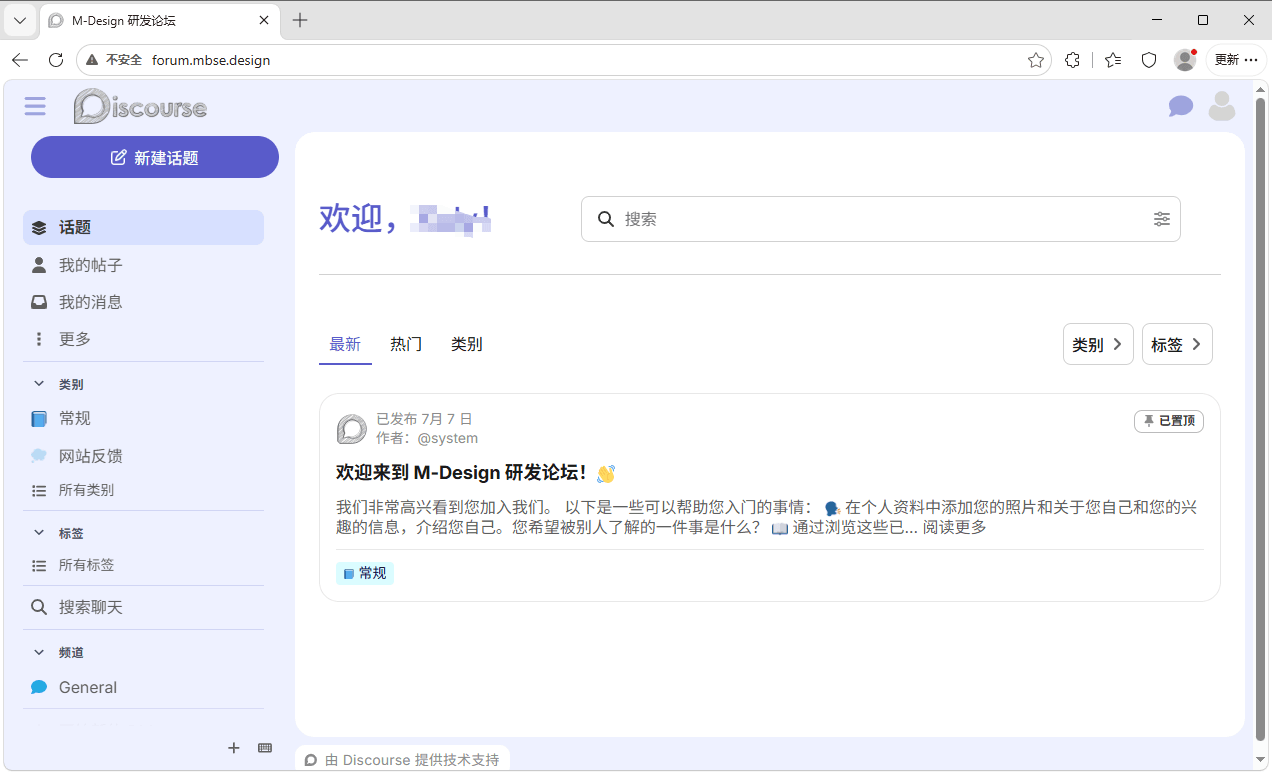Open topic 欢迎来到 M-Design 研发论坛
Image resolution: width=1272 pixels, height=774 pixels.
pyautogui.click(x=461, y=473)
